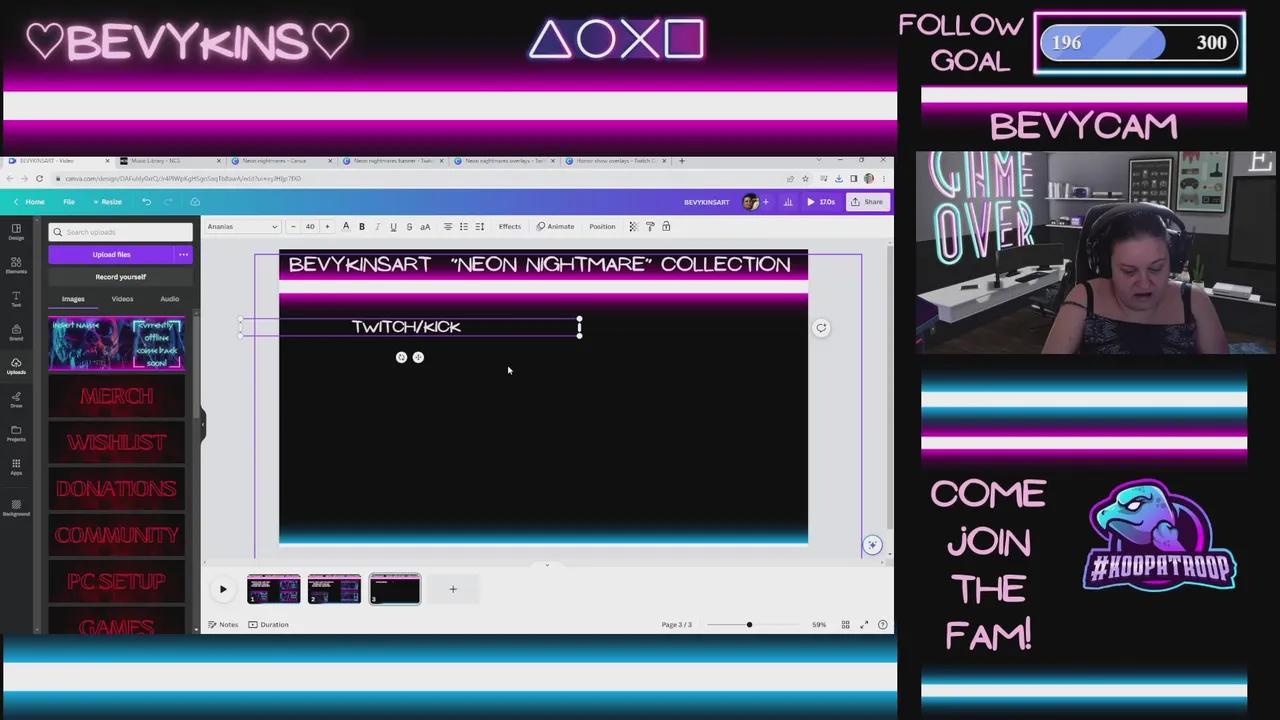This screenshot has width=1280, height=720.
Task: Open the Resize options menu
Action: tap(107, 202)
